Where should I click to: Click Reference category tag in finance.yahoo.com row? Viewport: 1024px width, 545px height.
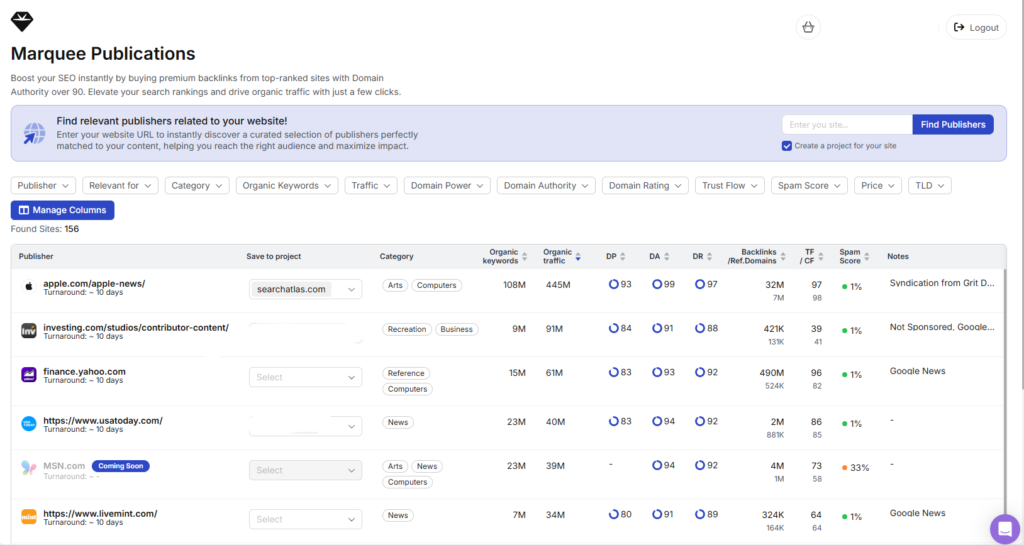406,373
